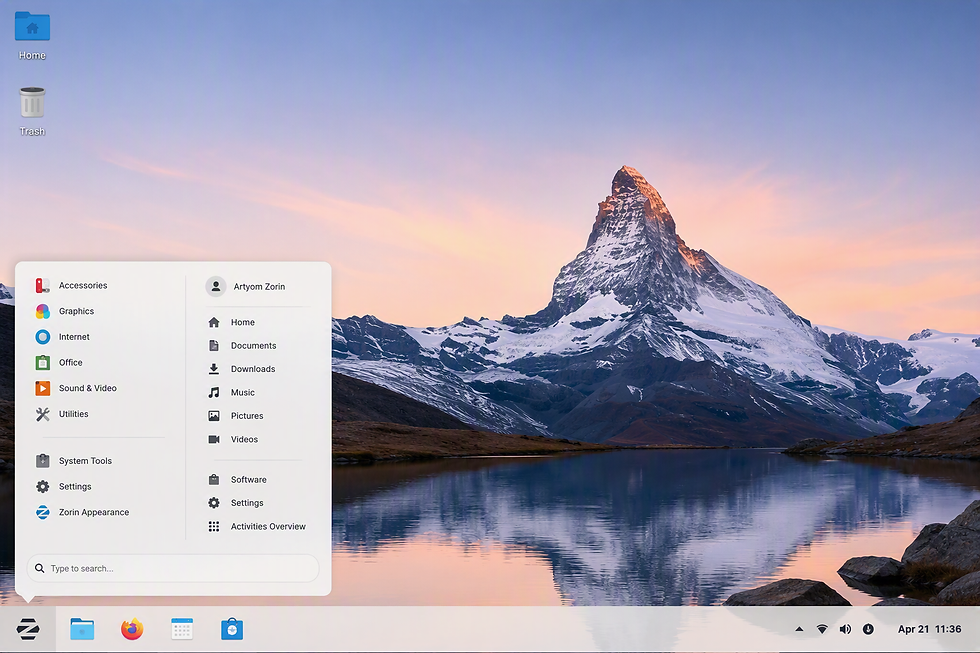
Task: Open the Zorin start menu button
Action: pos(28,629)
